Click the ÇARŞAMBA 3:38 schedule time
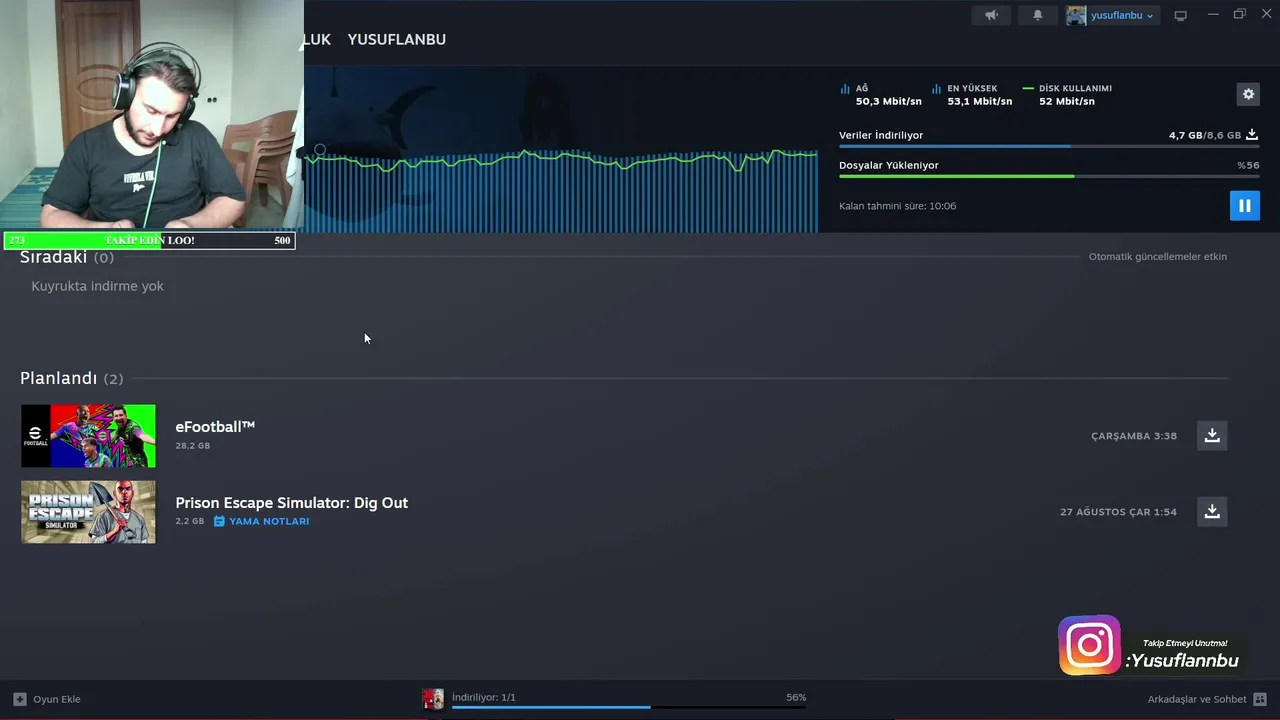The width and height of the screenshot is (1280, 720). (x=1134, y=436)
